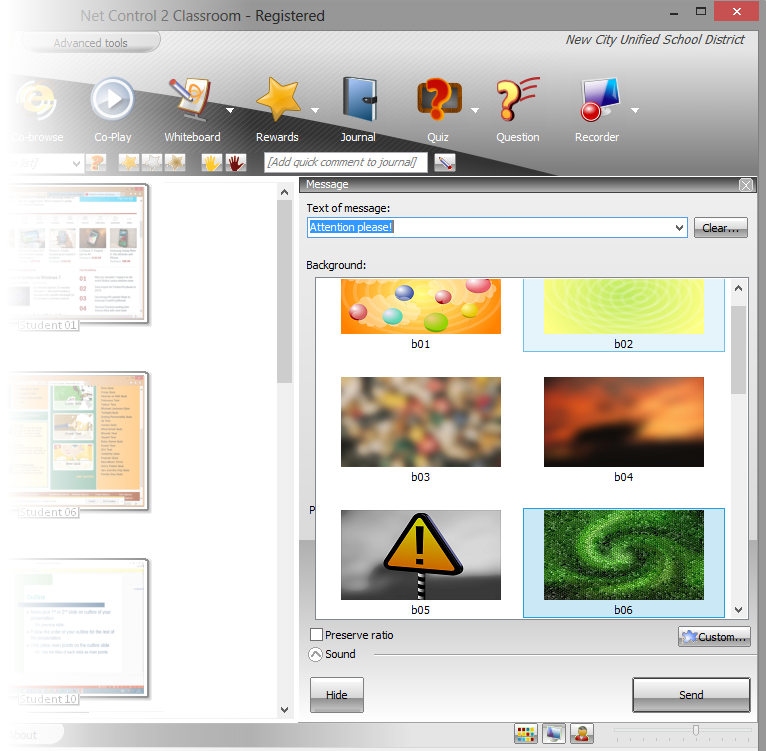Click the dark red hand icon
This screenshot has height=751, width=766.
pos(235,162)
